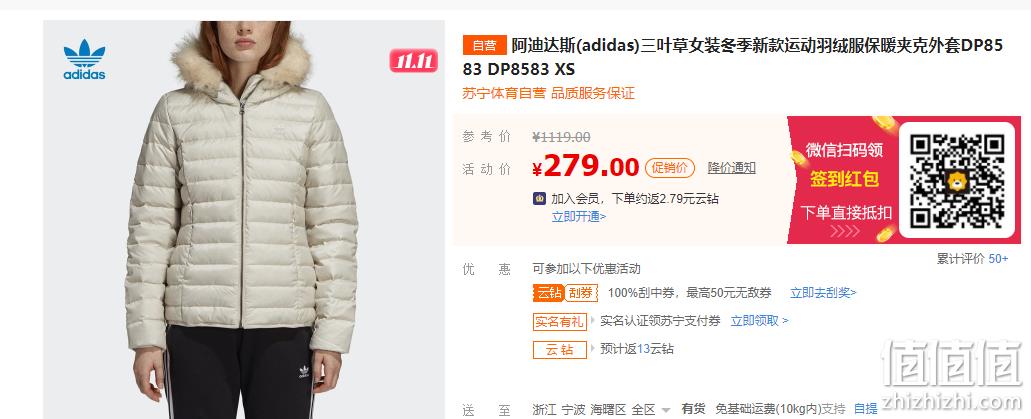Click the outlined 云钻 rebate tag
The image size is (1031, 419).
[560, 349]
